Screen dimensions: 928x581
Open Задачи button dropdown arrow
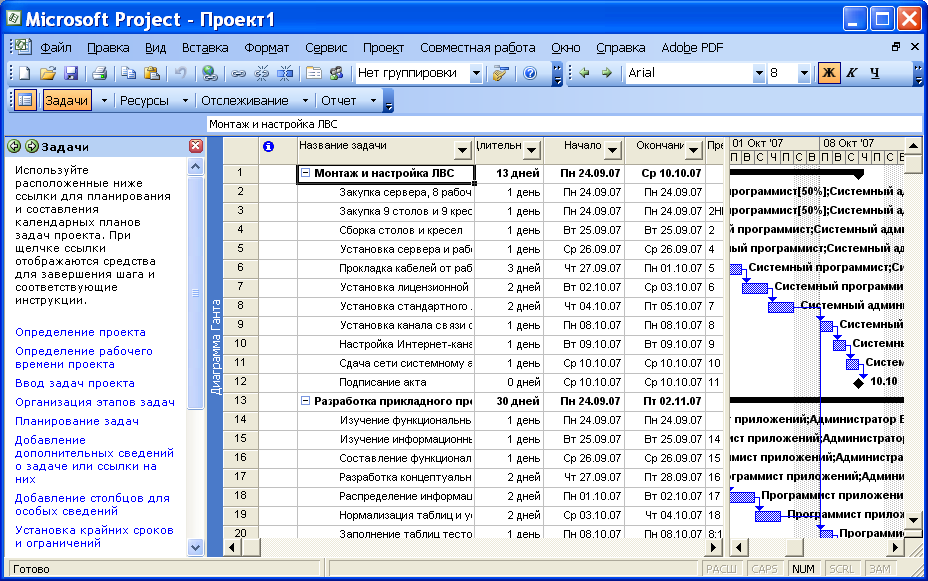tap(104, 101)
